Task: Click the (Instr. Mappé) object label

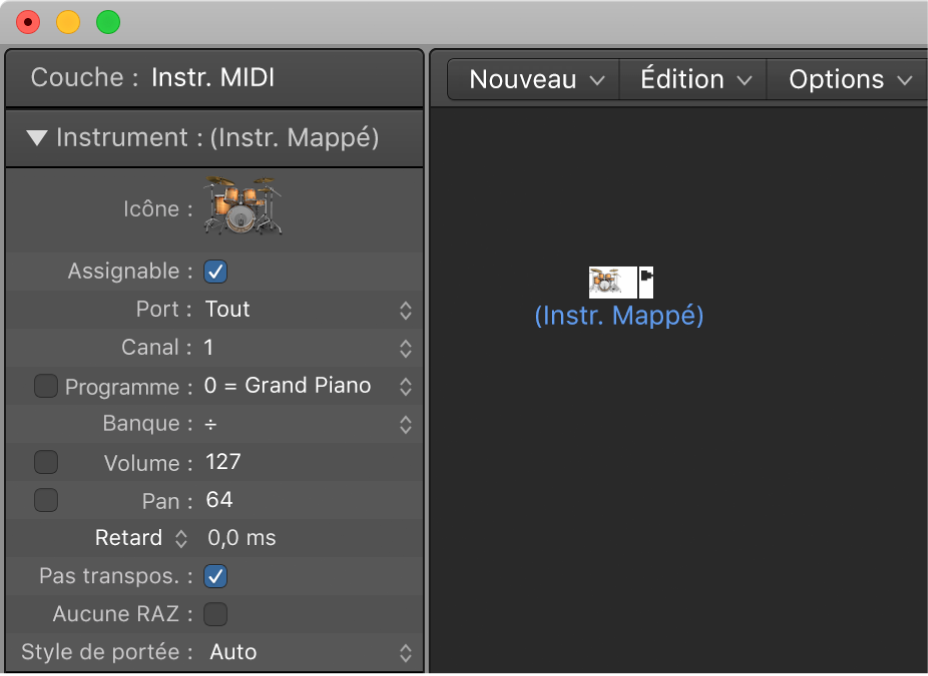Action: (x=619, y=316)
